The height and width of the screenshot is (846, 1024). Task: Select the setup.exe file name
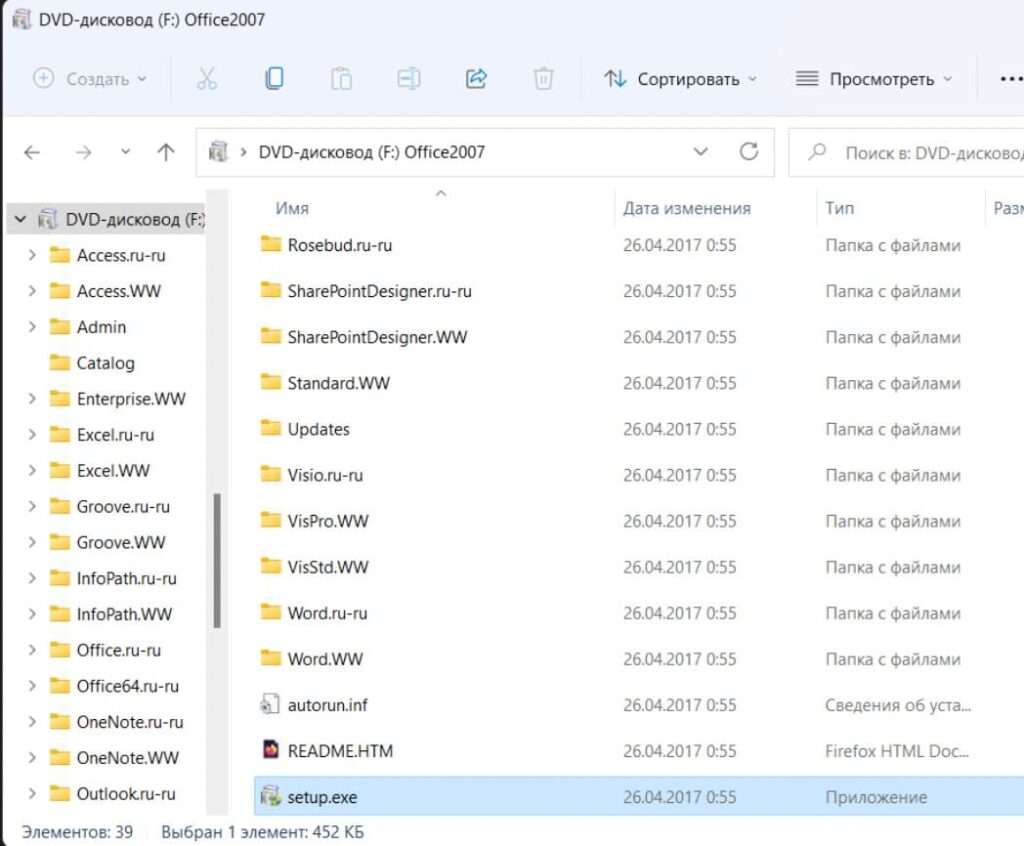[322, 796]
